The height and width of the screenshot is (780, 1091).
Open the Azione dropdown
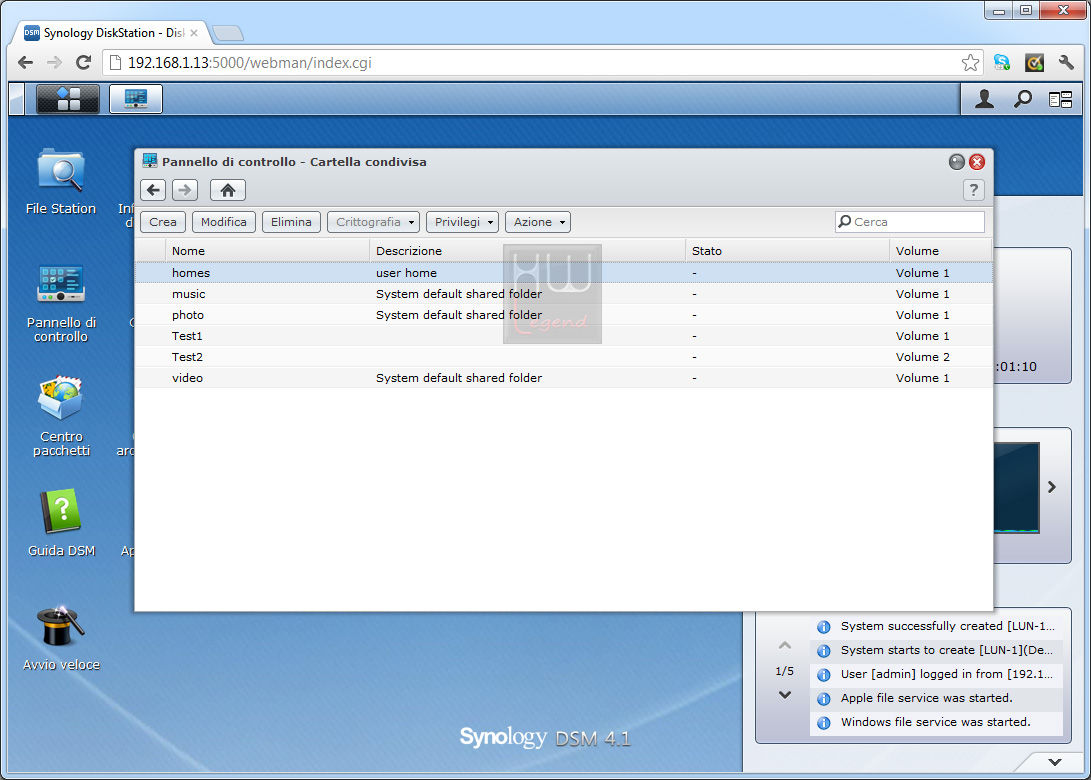(538, 222)
